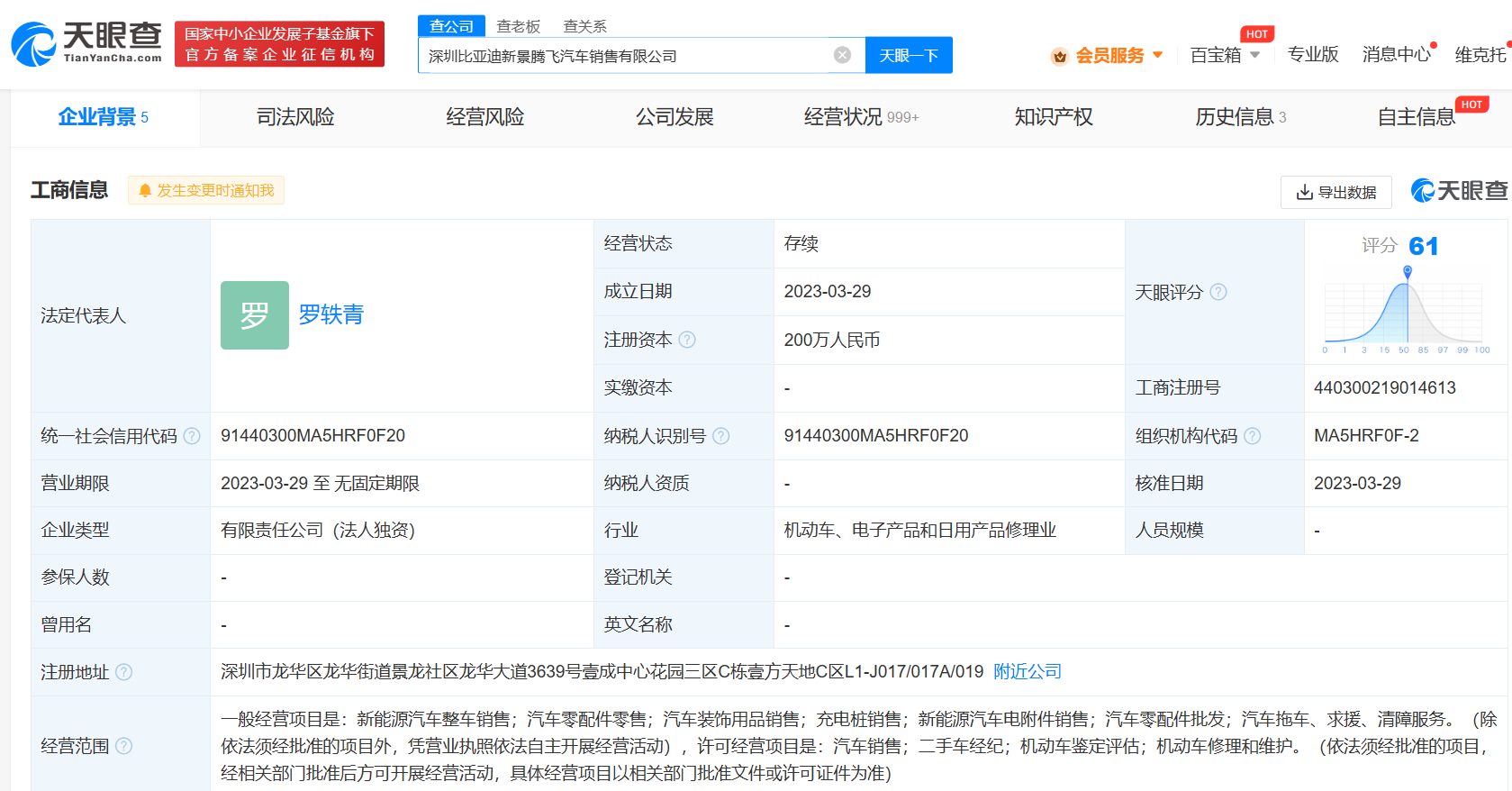Screen dimensions: 1512x791
Task: Expand the 会员服务 dropdown arrow
Action: [x=1157, y=55]
